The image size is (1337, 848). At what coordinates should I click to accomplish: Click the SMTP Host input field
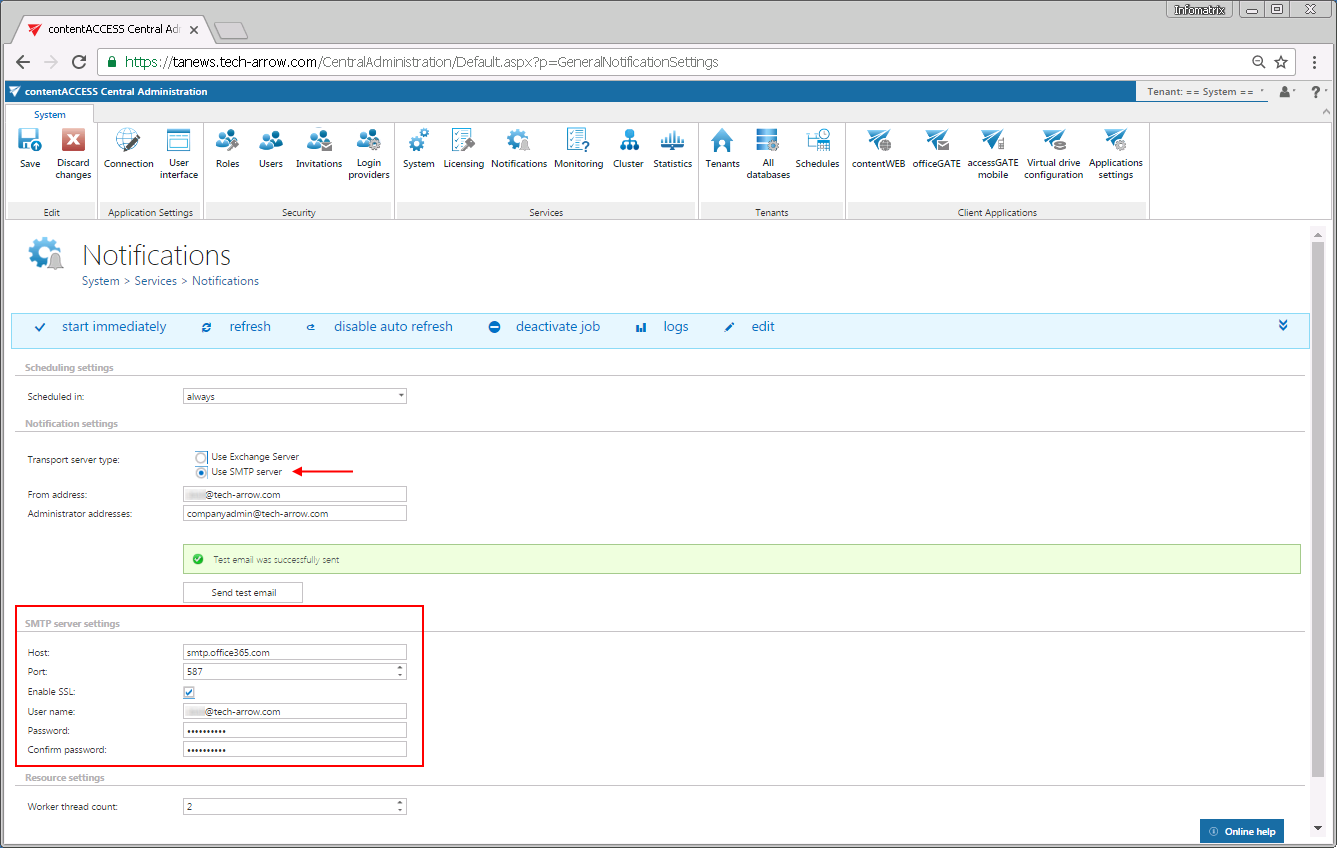[295, 653]
